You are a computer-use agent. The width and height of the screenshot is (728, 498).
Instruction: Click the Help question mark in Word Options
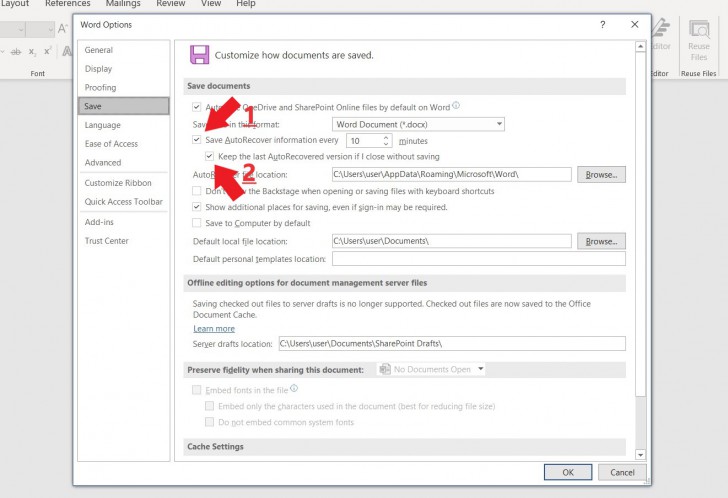(603, 25)
